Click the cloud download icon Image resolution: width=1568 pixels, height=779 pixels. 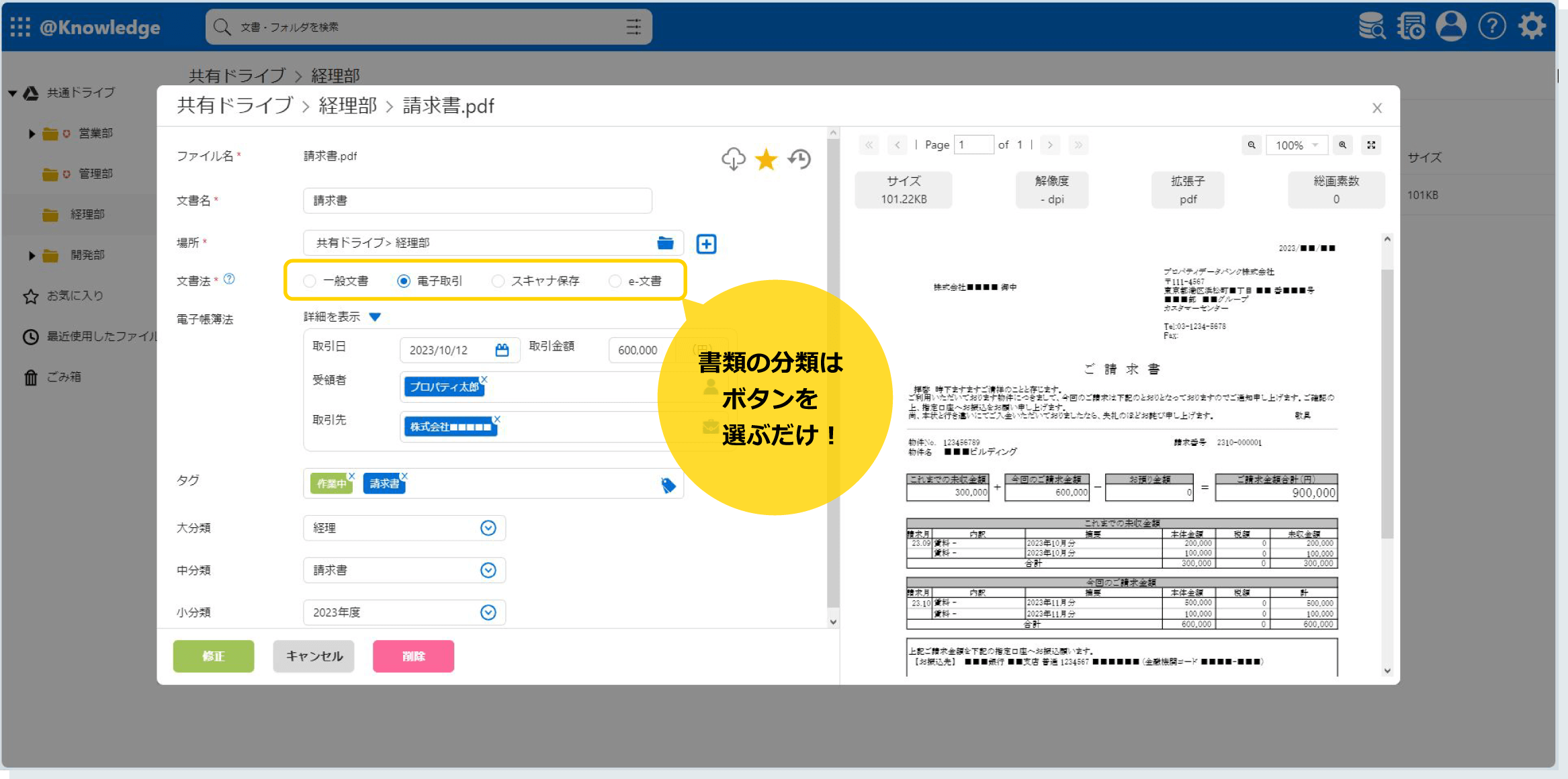click(x=733, y=159)
